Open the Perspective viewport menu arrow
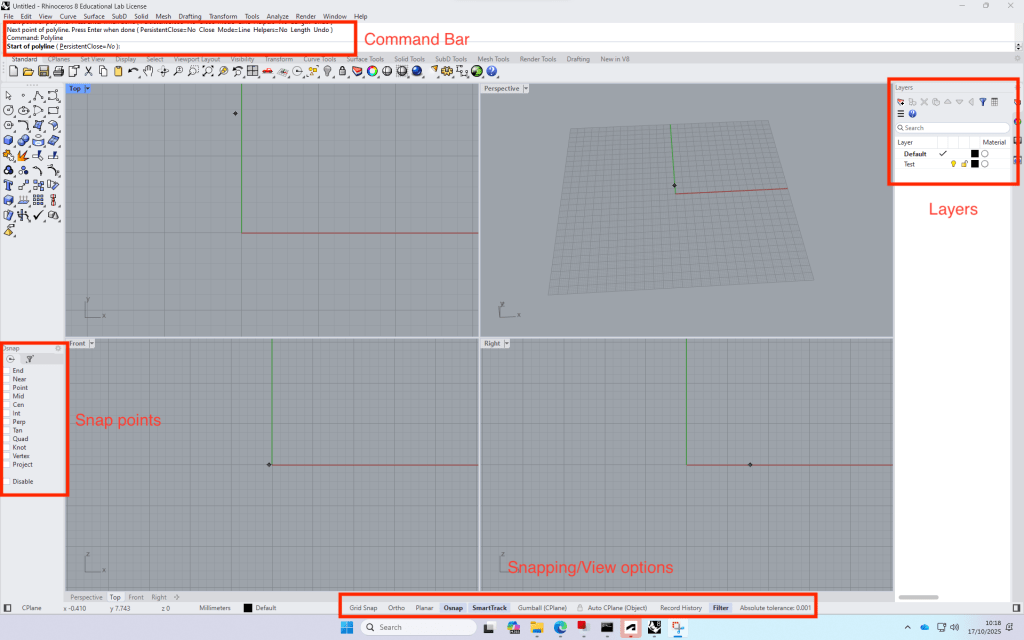This screenshot has height=640, width=1024. [525, 89]
